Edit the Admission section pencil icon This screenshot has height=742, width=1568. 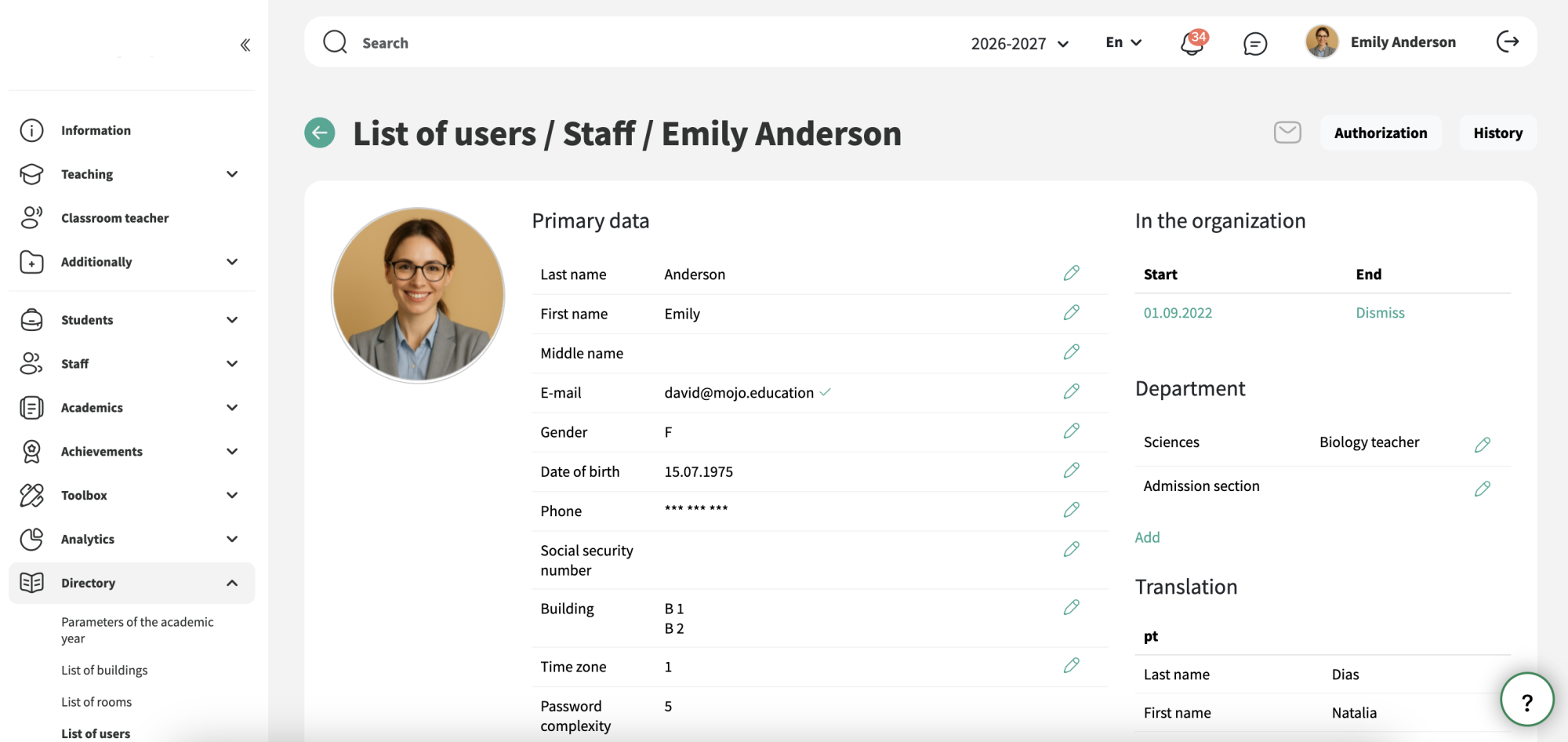1483,489
